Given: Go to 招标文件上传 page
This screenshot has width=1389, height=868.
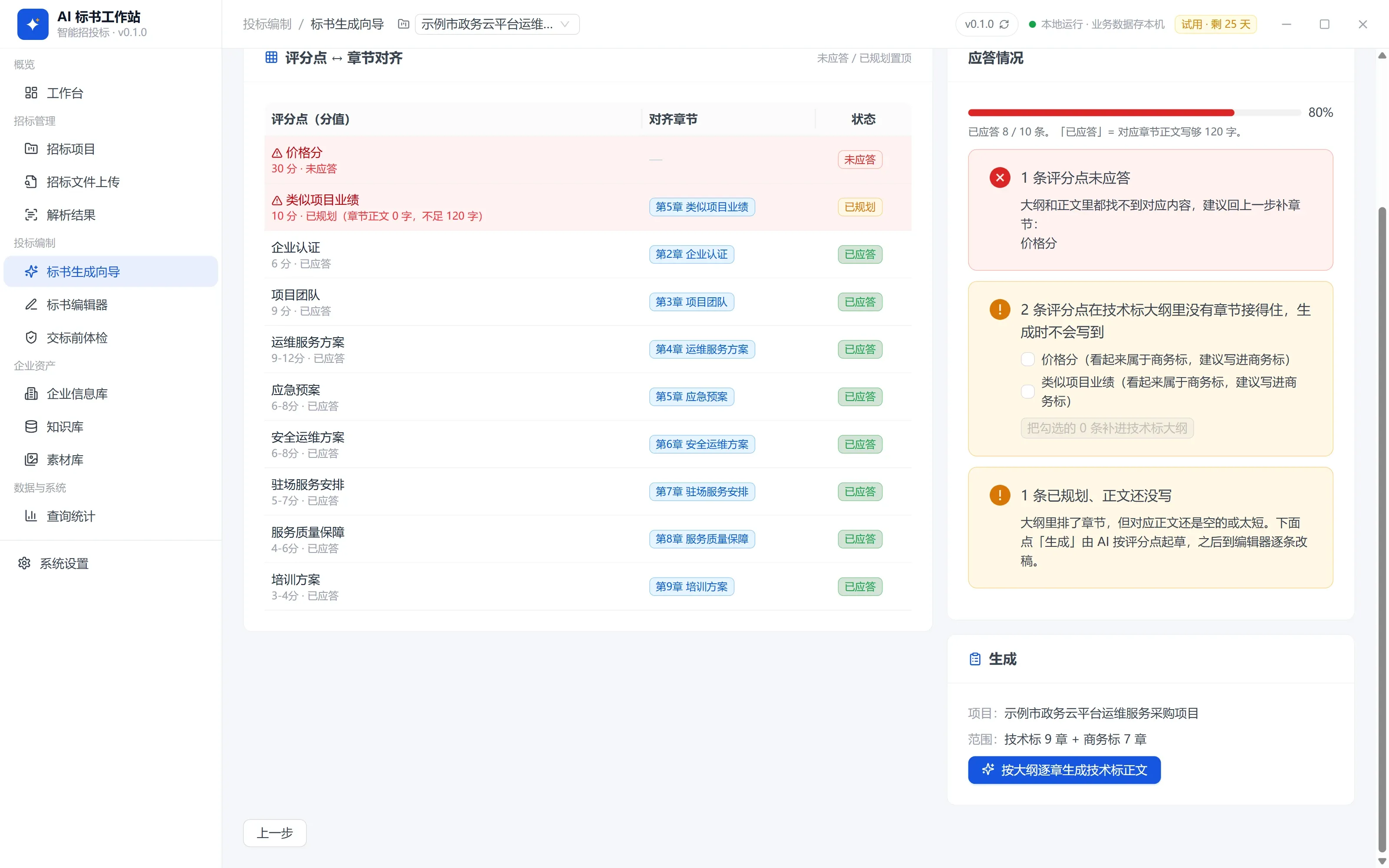Looking at the screenshot, I should [x=111, y=182].
